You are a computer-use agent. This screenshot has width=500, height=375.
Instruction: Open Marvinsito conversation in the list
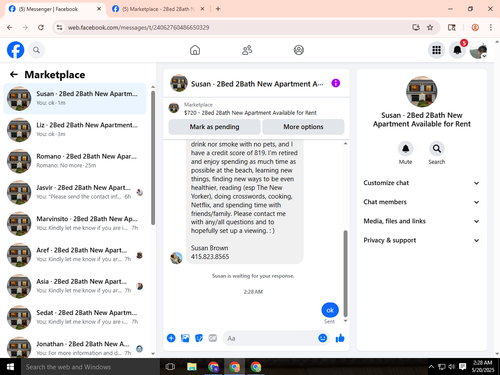tap(75, 223)
